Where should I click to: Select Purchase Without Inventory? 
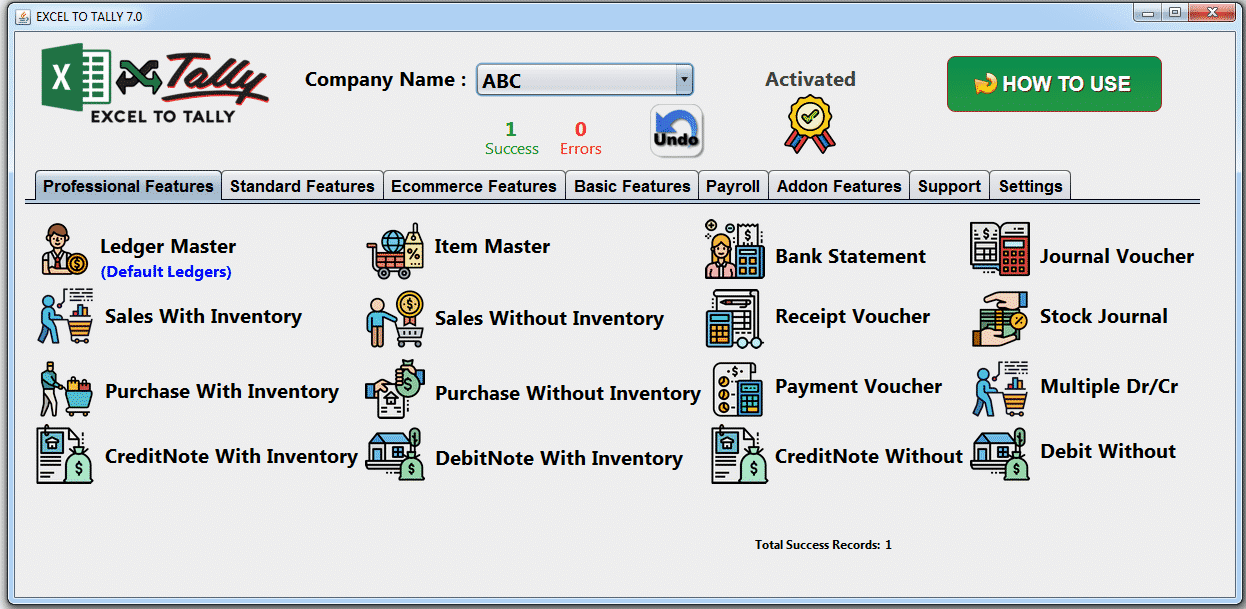click(566, 393)
